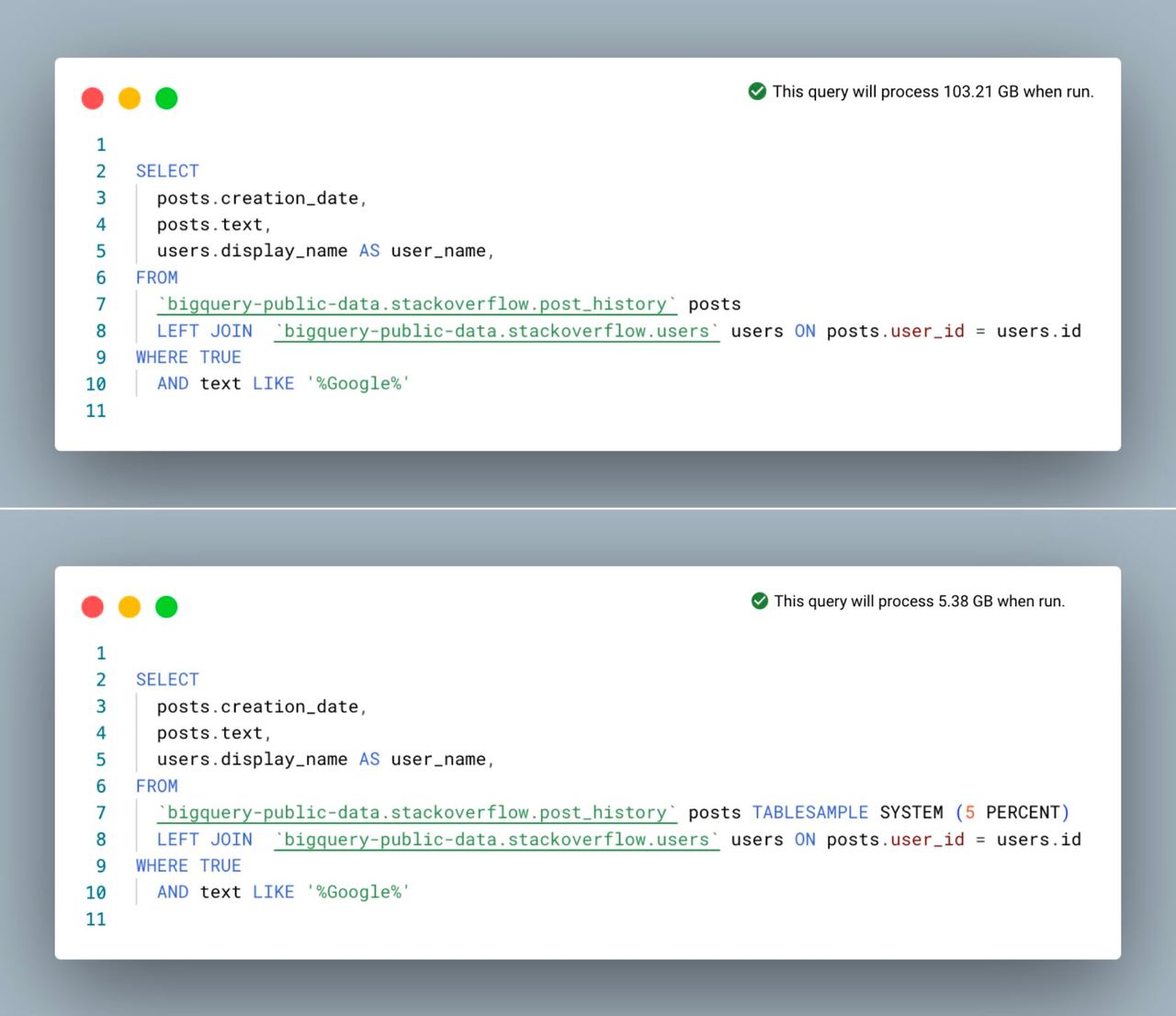
Task: Click the green maximize button in the top window
Action: click(166, 98)
